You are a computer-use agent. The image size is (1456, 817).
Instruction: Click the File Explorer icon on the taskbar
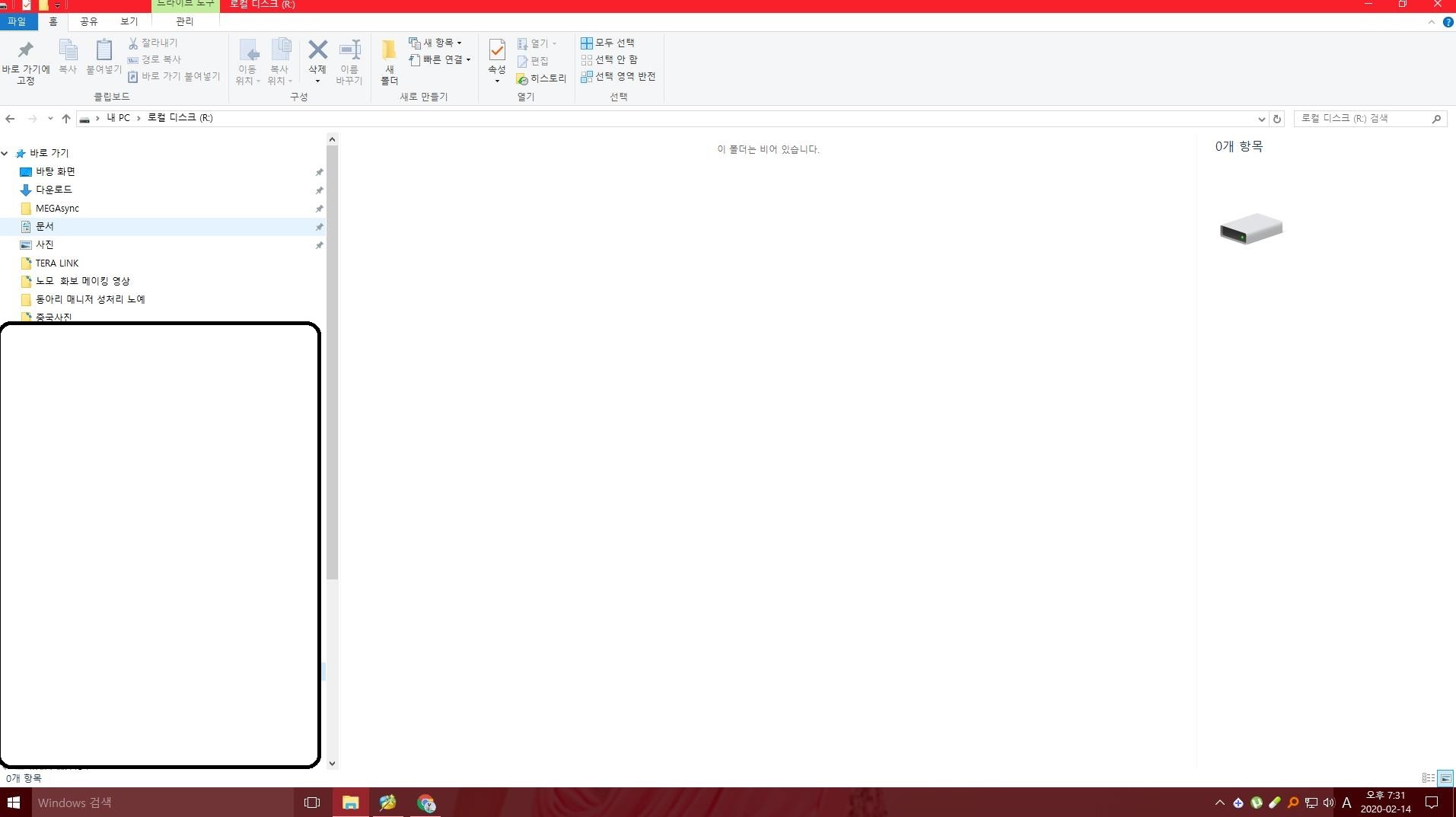(x=350, y=803)
